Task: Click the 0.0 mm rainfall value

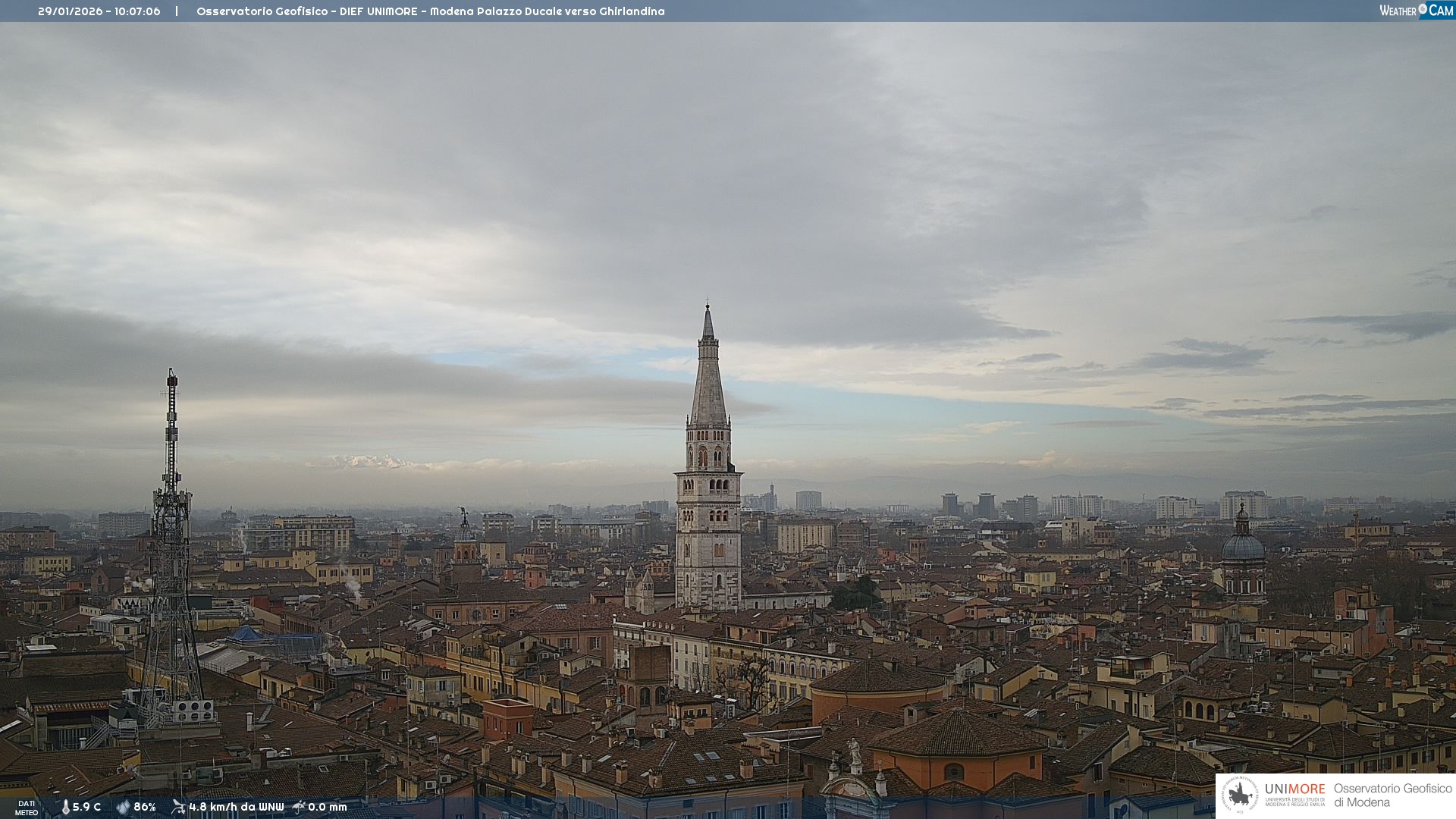Action: (x=327, y=807)
